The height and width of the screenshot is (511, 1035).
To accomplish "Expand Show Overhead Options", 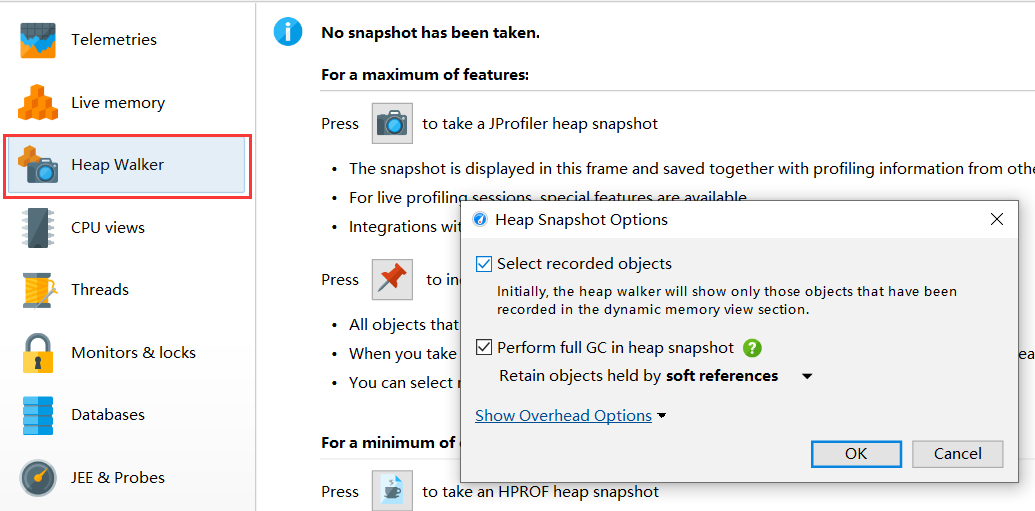I will (570, 416).
